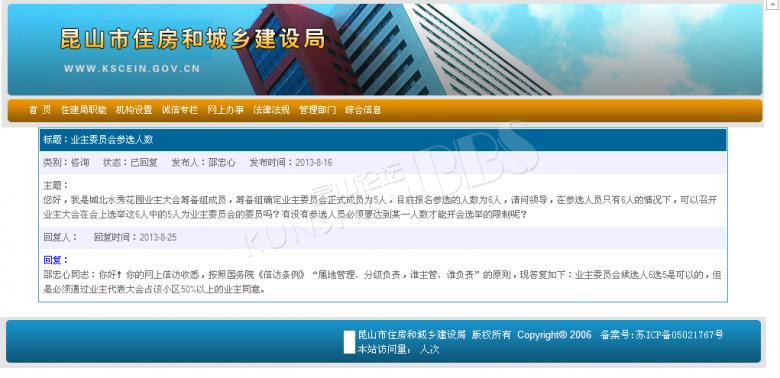Click the reply time 2013-8-25
The width and height of the screenshot is (780, 378).
[158, 237]
